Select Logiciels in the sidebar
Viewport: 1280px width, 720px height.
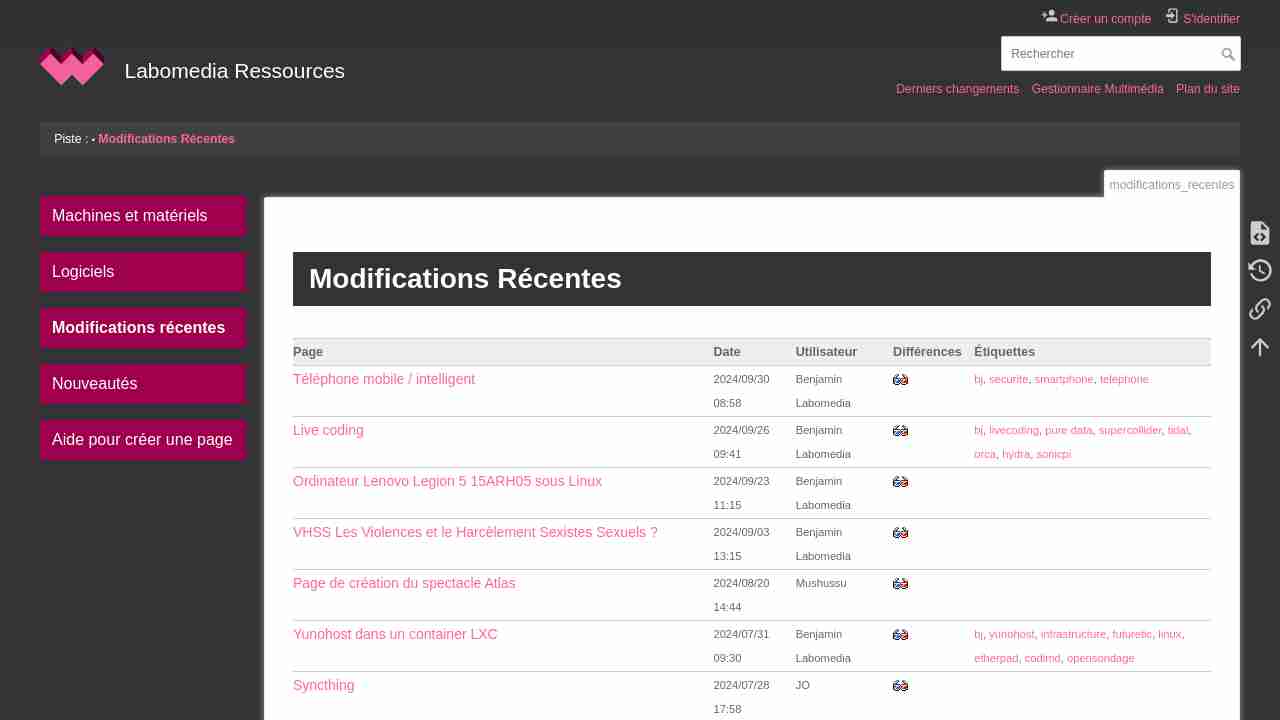coord(142,272)
